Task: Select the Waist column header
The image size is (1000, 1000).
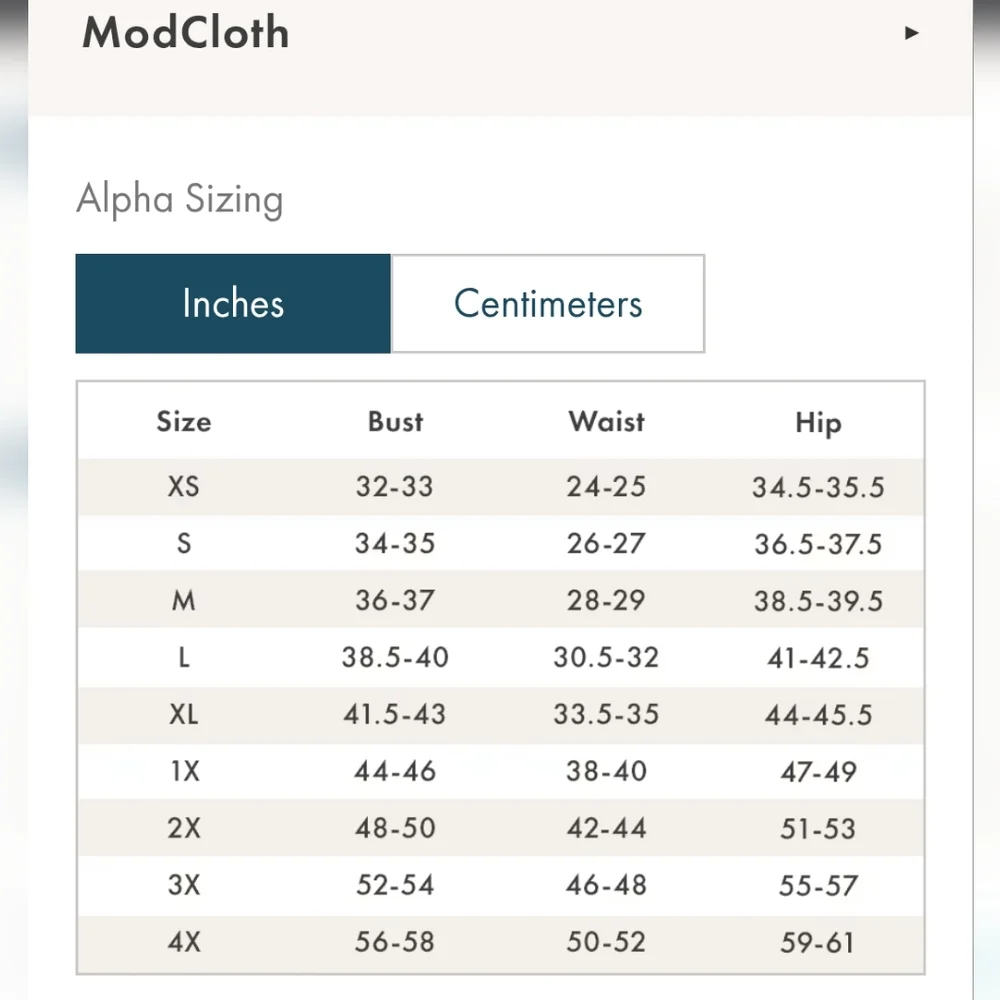Action: (606, 422)
